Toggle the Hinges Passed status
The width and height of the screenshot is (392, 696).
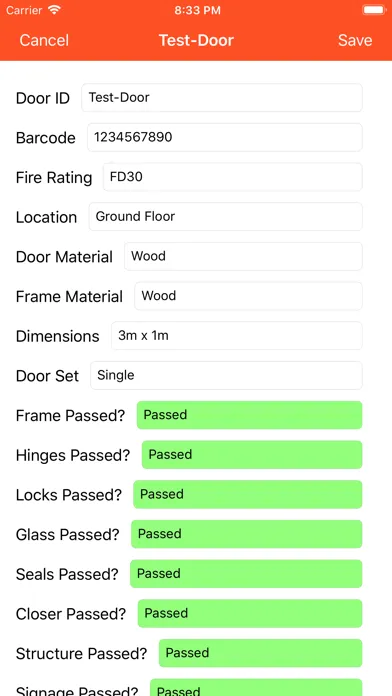(x=252, y=455)
